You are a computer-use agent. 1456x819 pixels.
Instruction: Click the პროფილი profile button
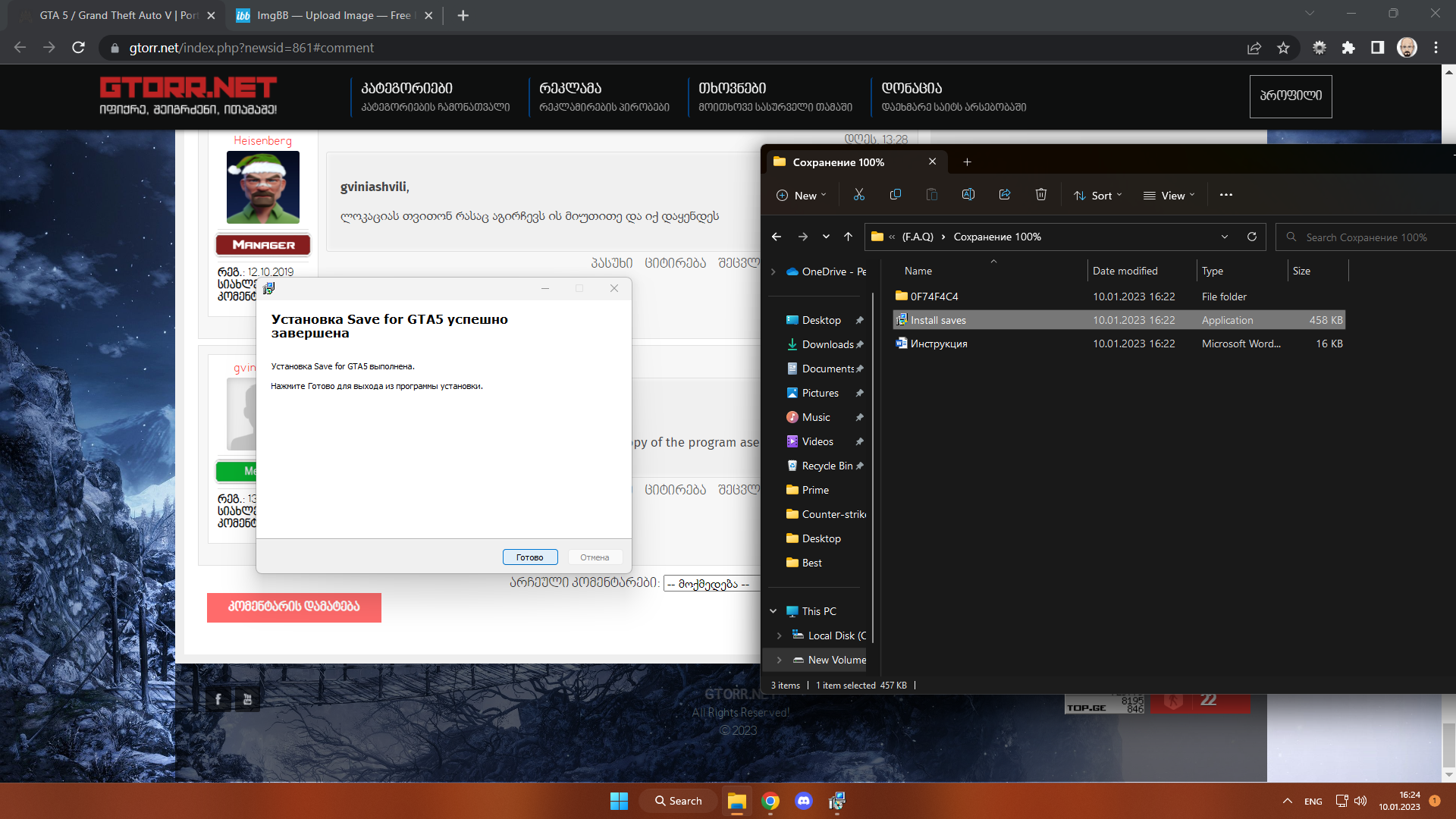1291,96
